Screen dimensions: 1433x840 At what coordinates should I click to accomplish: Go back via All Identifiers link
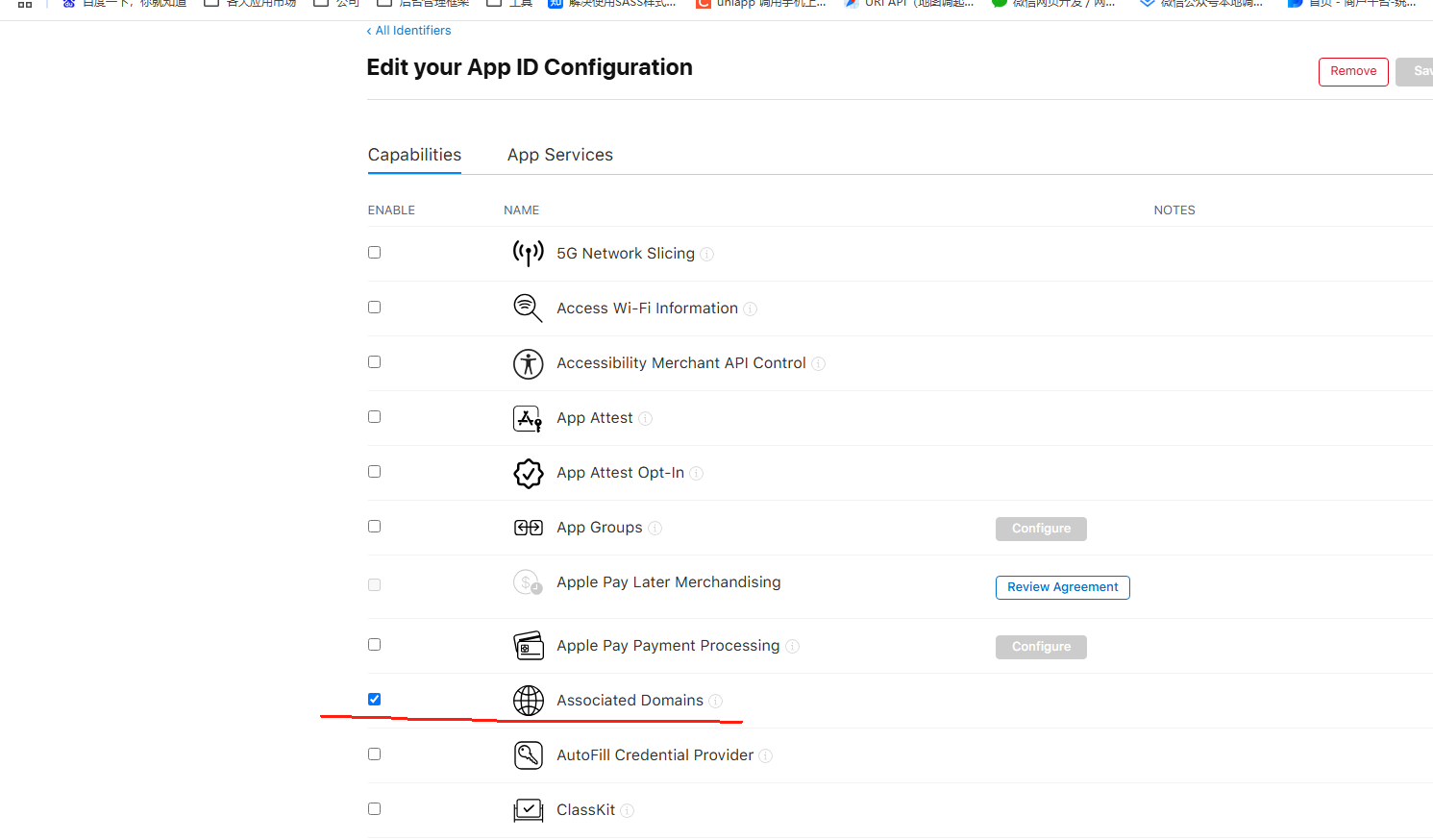408,31
